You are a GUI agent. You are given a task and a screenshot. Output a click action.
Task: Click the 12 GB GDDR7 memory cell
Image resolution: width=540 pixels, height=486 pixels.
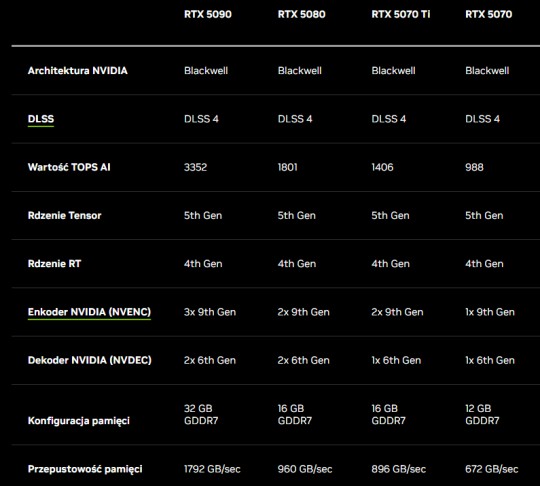point(482,414)
